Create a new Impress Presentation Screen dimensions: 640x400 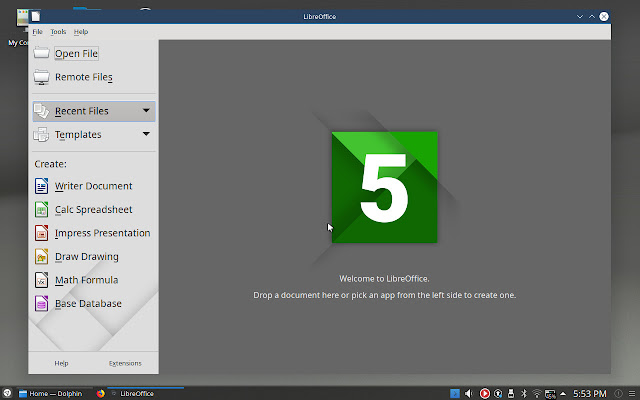coord(102,233)
